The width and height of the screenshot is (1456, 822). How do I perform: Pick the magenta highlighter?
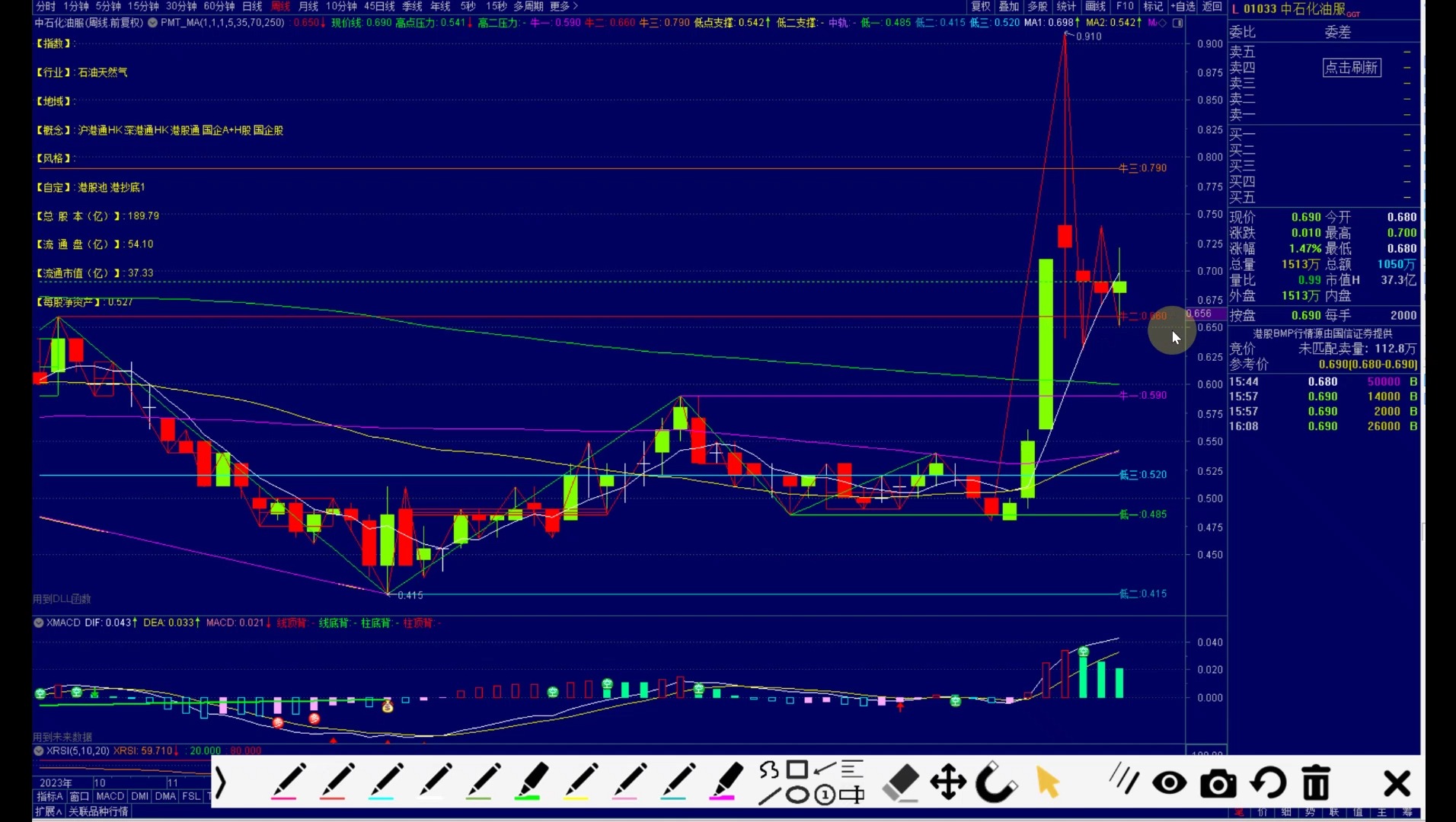pos(726,782)
